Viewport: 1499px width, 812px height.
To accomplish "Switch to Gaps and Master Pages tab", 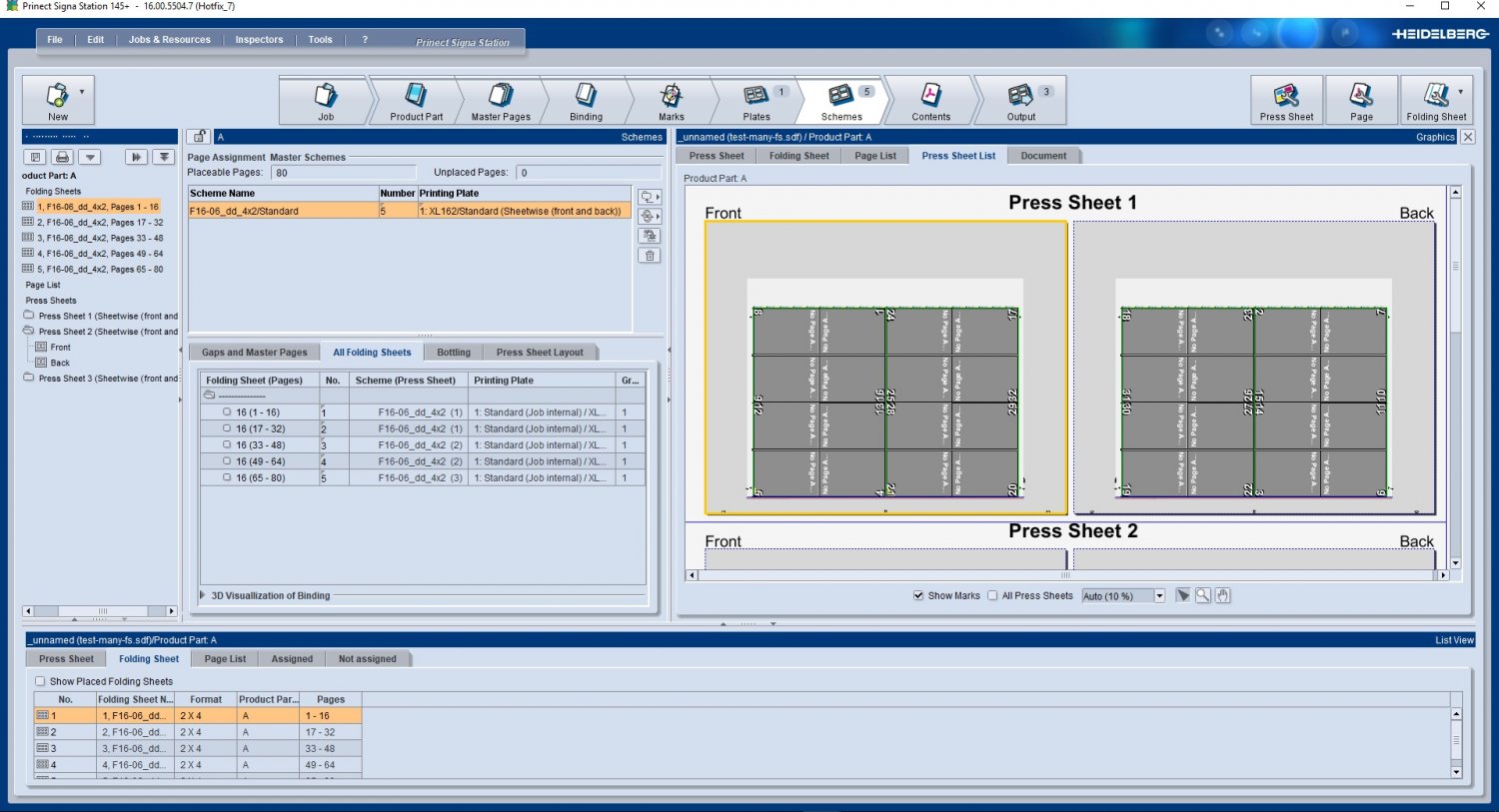I will pos(255,353).
